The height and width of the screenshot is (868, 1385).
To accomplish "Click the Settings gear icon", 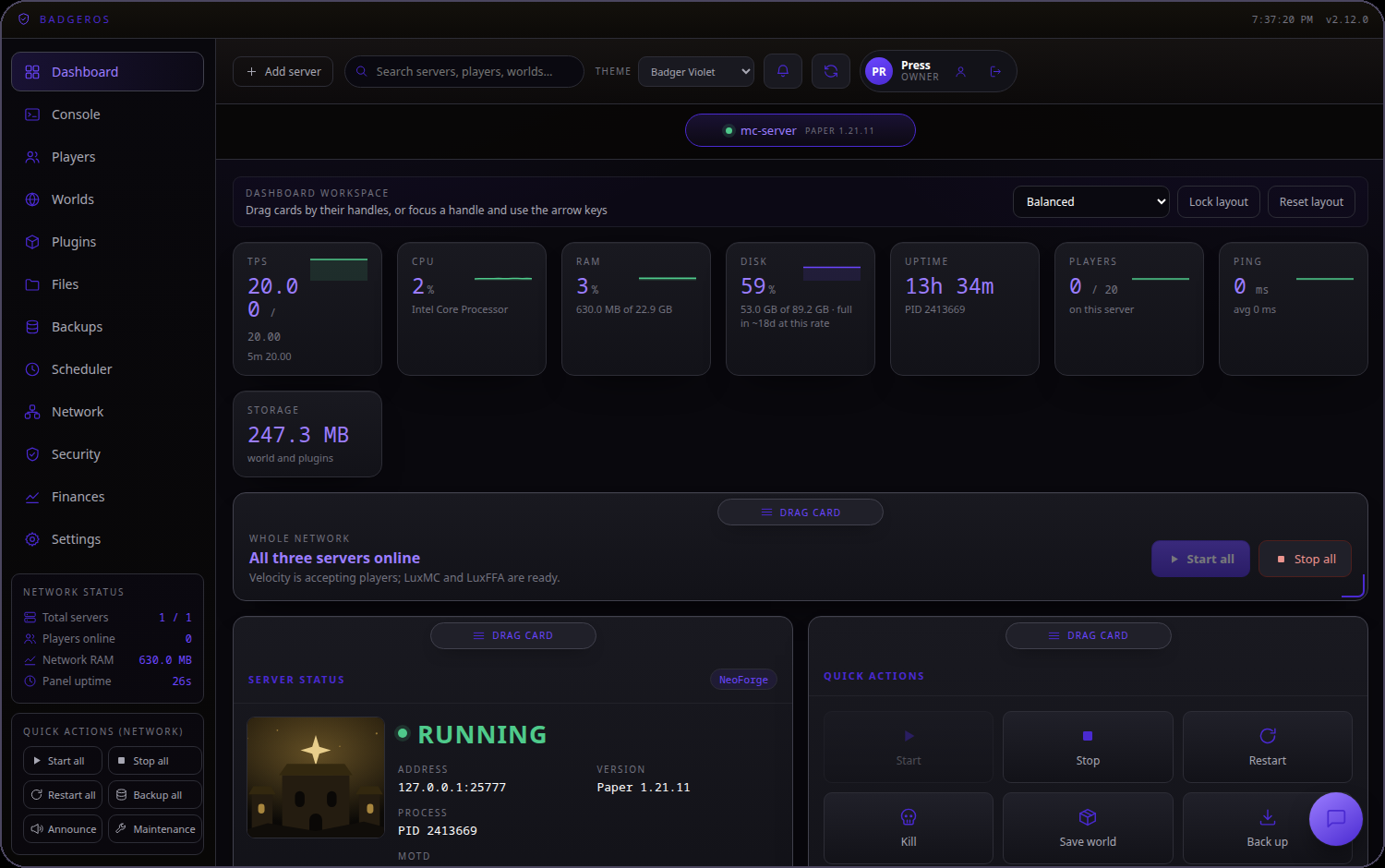I will 32,539.
